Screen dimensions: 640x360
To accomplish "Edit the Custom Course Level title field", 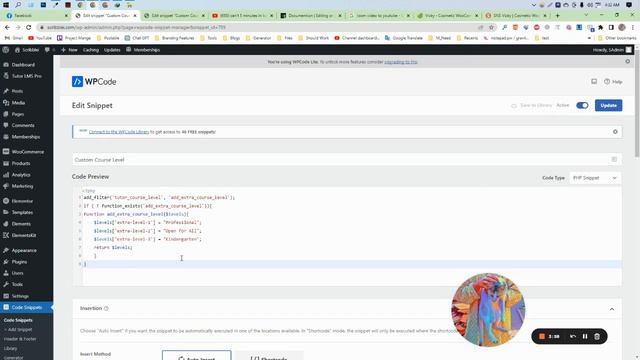I will (347, 160).
